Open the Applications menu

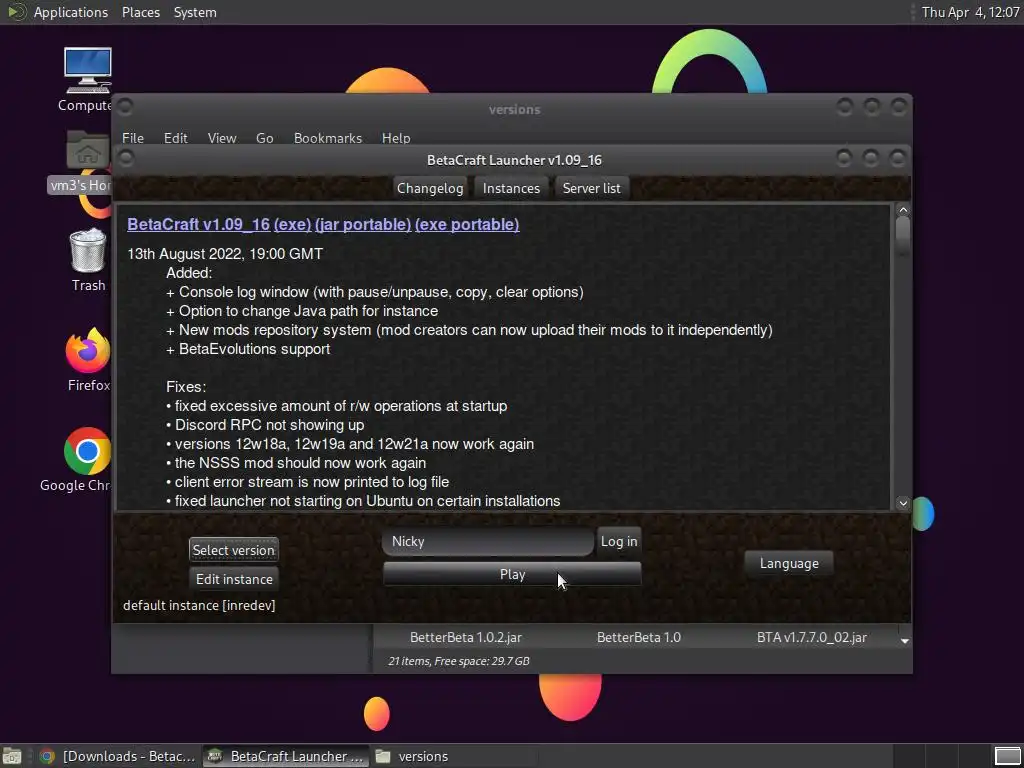tap(71, 12)
